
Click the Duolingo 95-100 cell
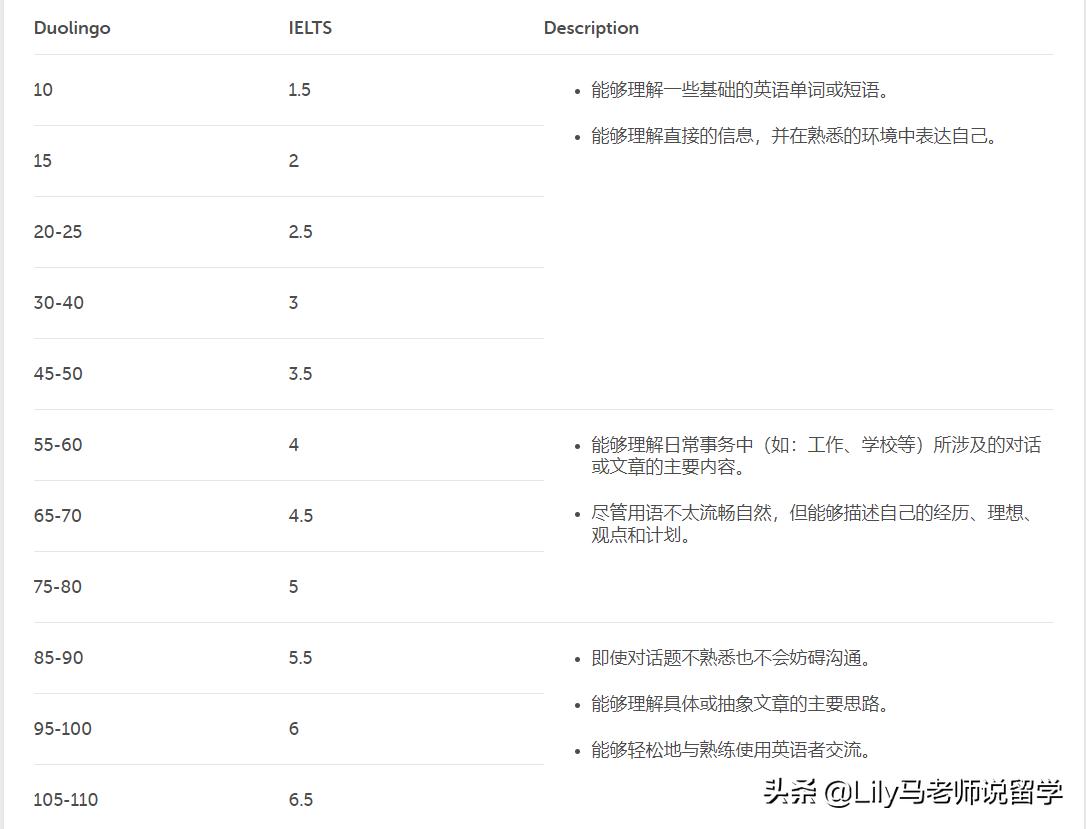pyautogui.click(x=62, y=729)
